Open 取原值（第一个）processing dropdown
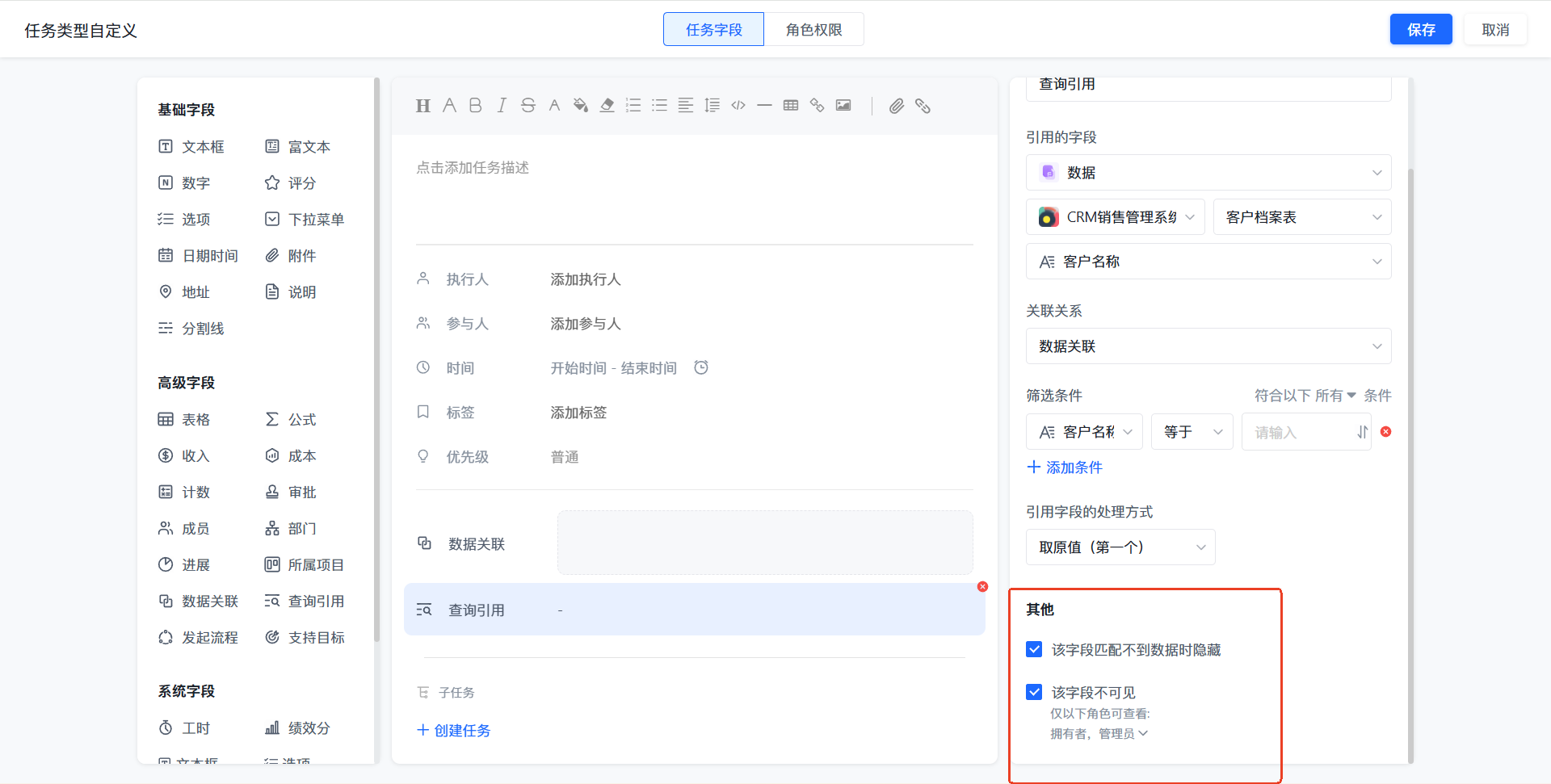 [x=1120, y=547]
